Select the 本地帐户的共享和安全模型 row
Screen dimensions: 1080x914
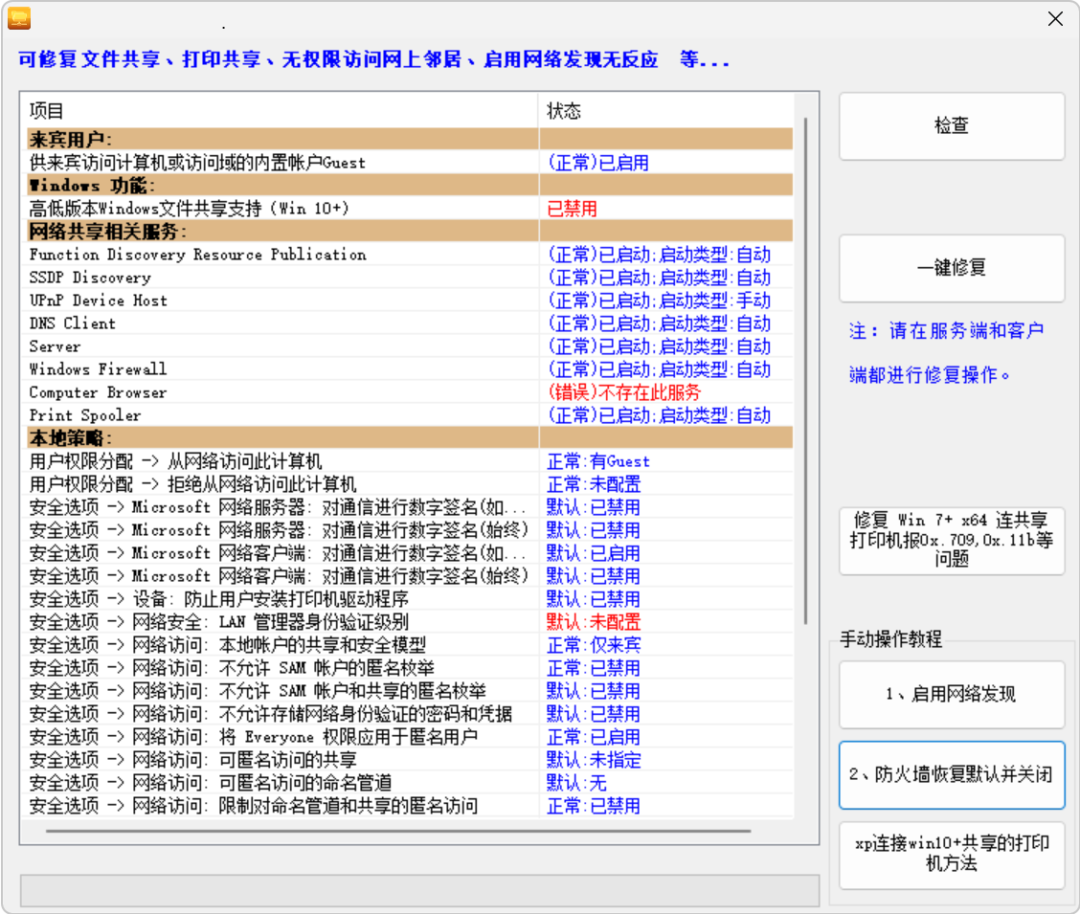coord(411,645)
